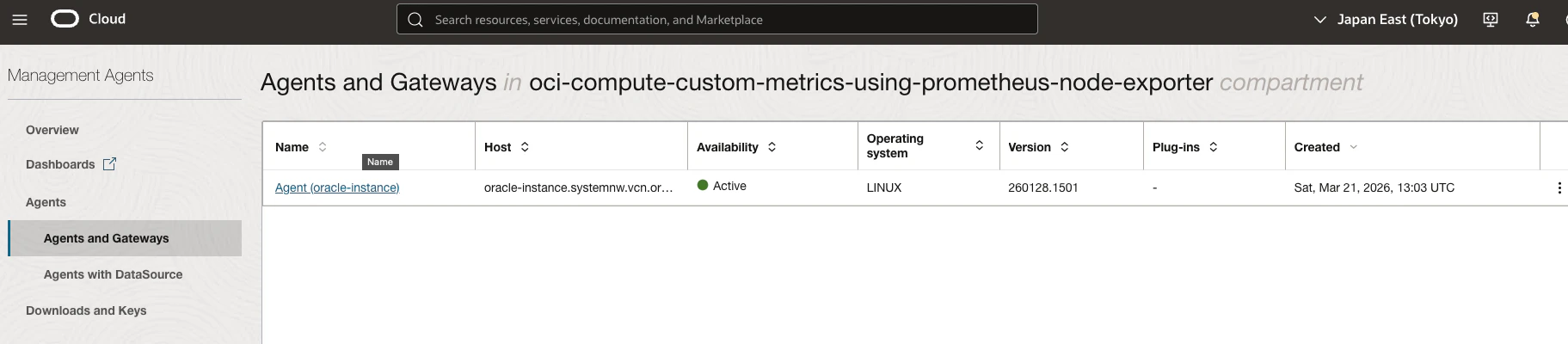Open Downloads and Keys sidebar item
The height and width of the screenshot is (344, 1568).
(x=86, y=310)
